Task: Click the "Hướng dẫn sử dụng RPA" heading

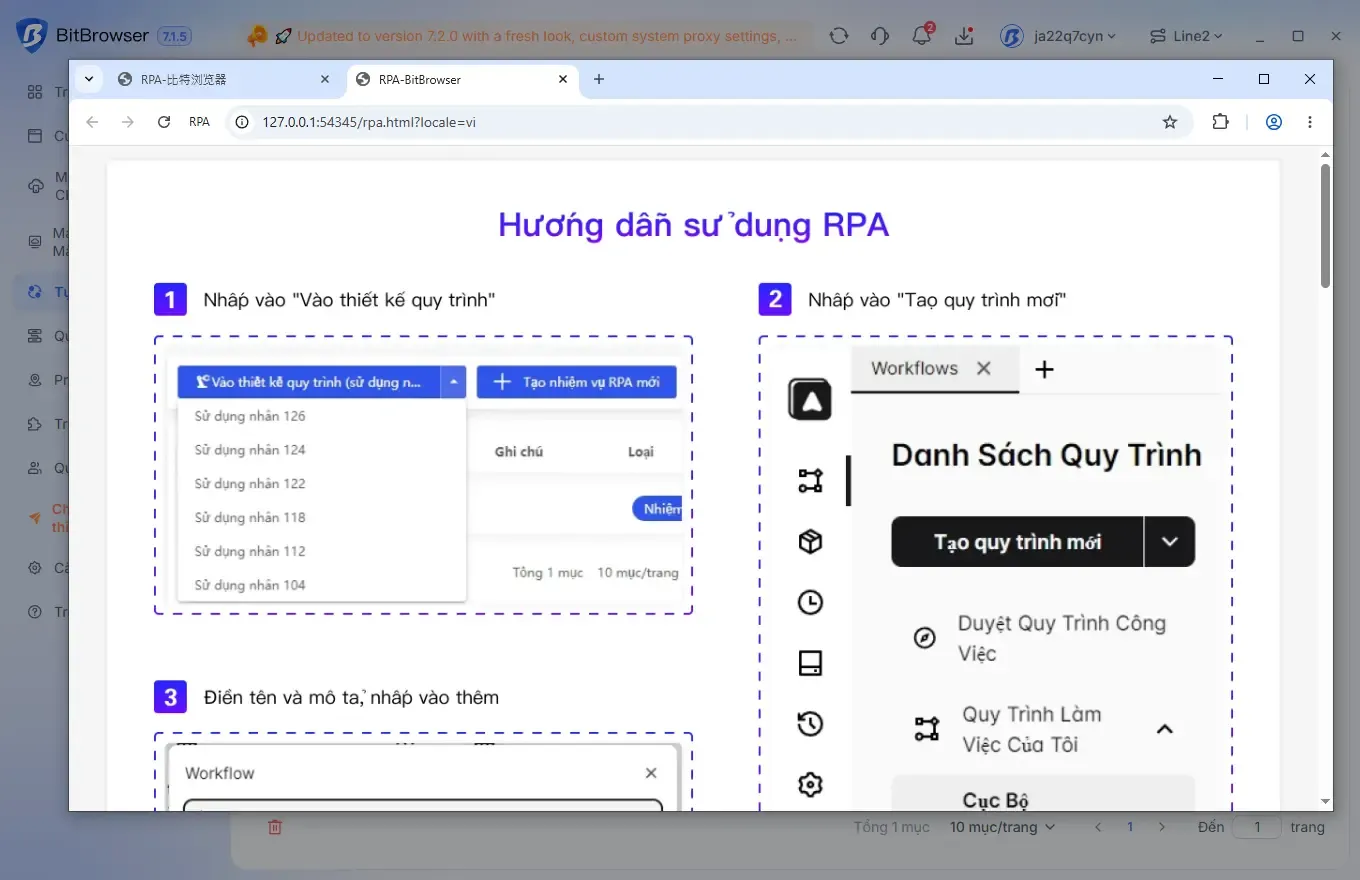Action: tap(693, 224)
